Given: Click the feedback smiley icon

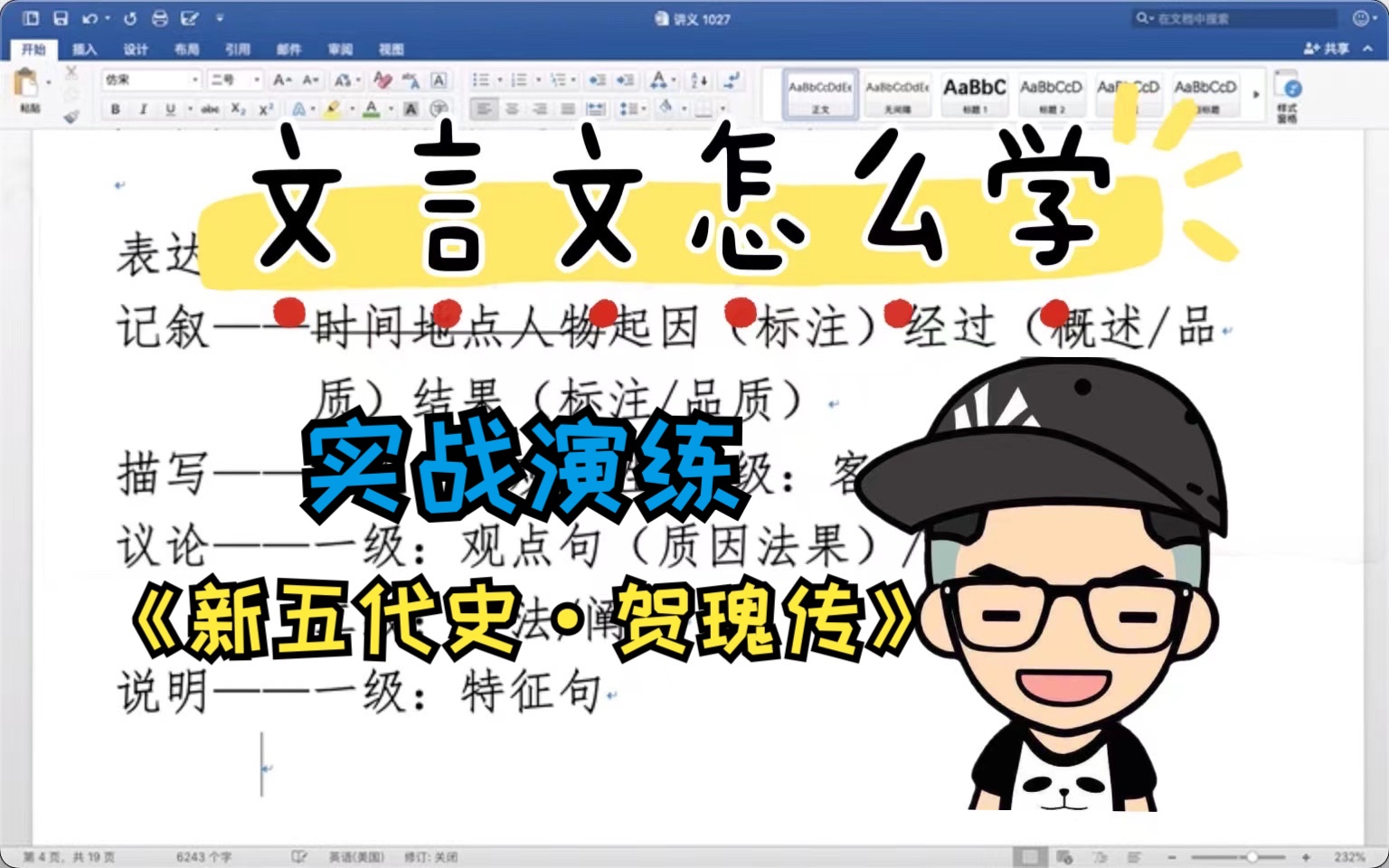Looking at the screenshot, I should click(1361, 18).
